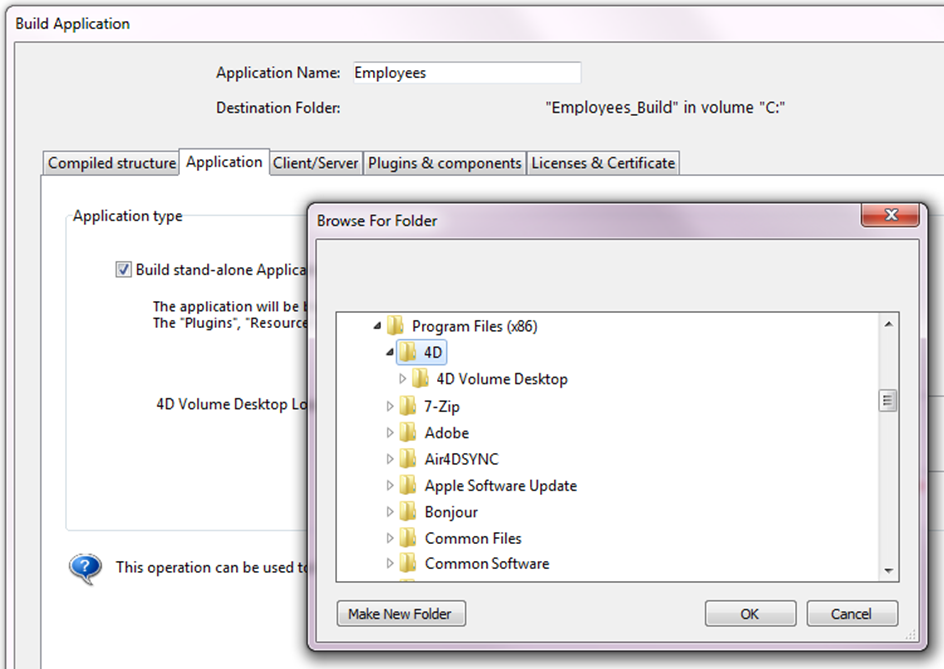Image resolution: width=944 pixels, height=669 pixels.
Task: Open the Client/Server tab
Action: tap(316, 163)
